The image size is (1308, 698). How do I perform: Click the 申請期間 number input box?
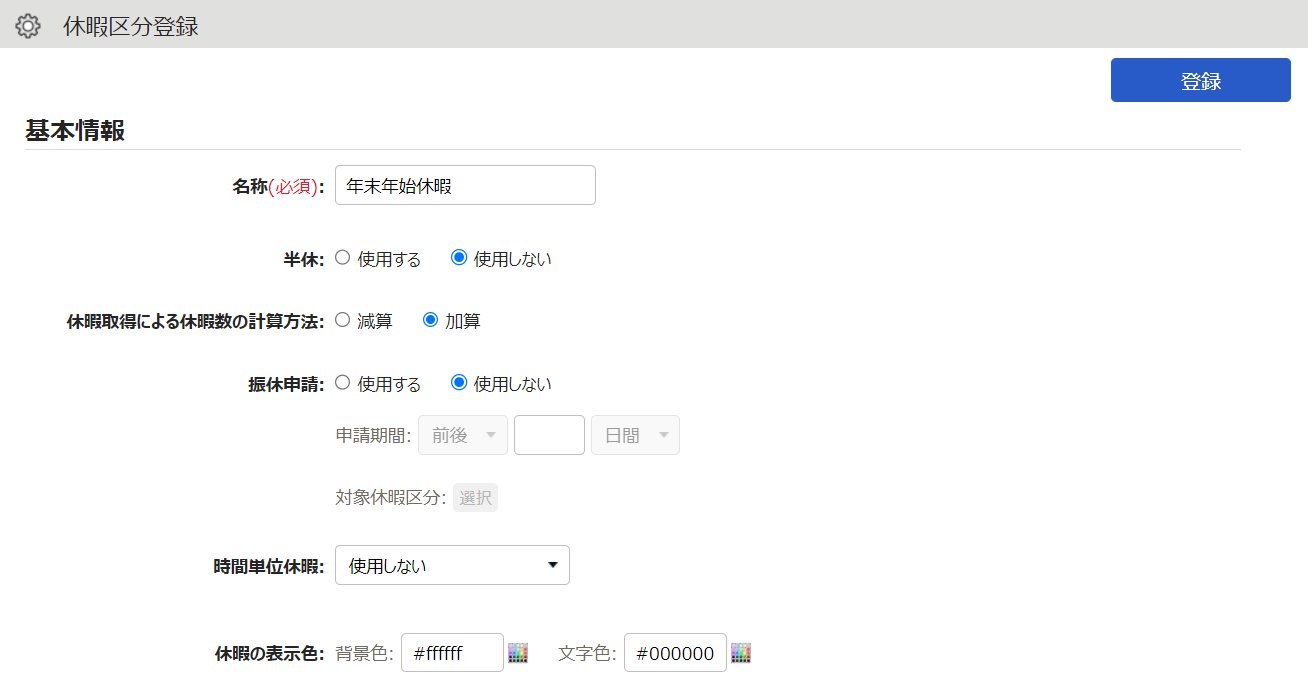[x=549, y=435]
